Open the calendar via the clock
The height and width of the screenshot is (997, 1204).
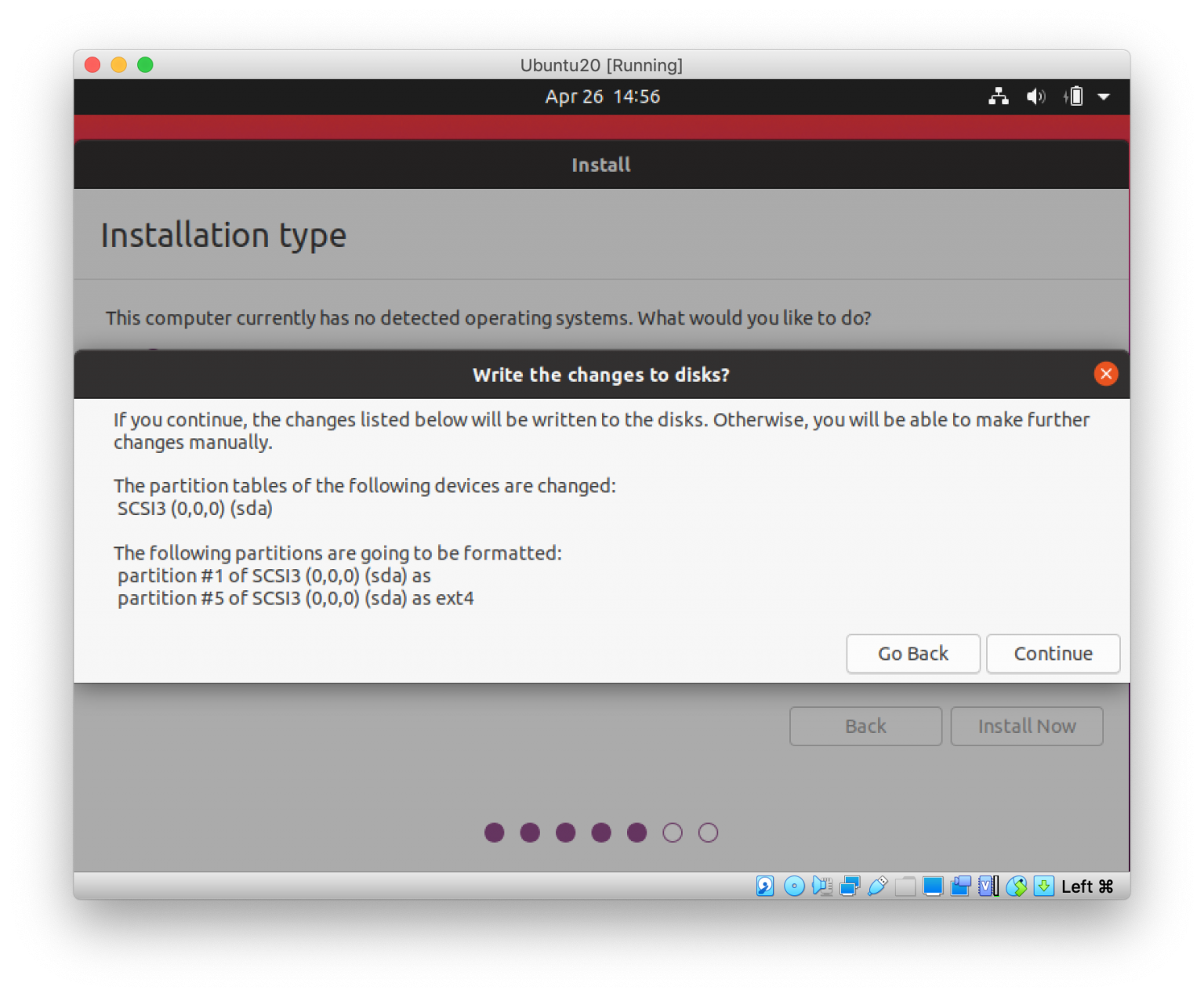click(602, 96)
